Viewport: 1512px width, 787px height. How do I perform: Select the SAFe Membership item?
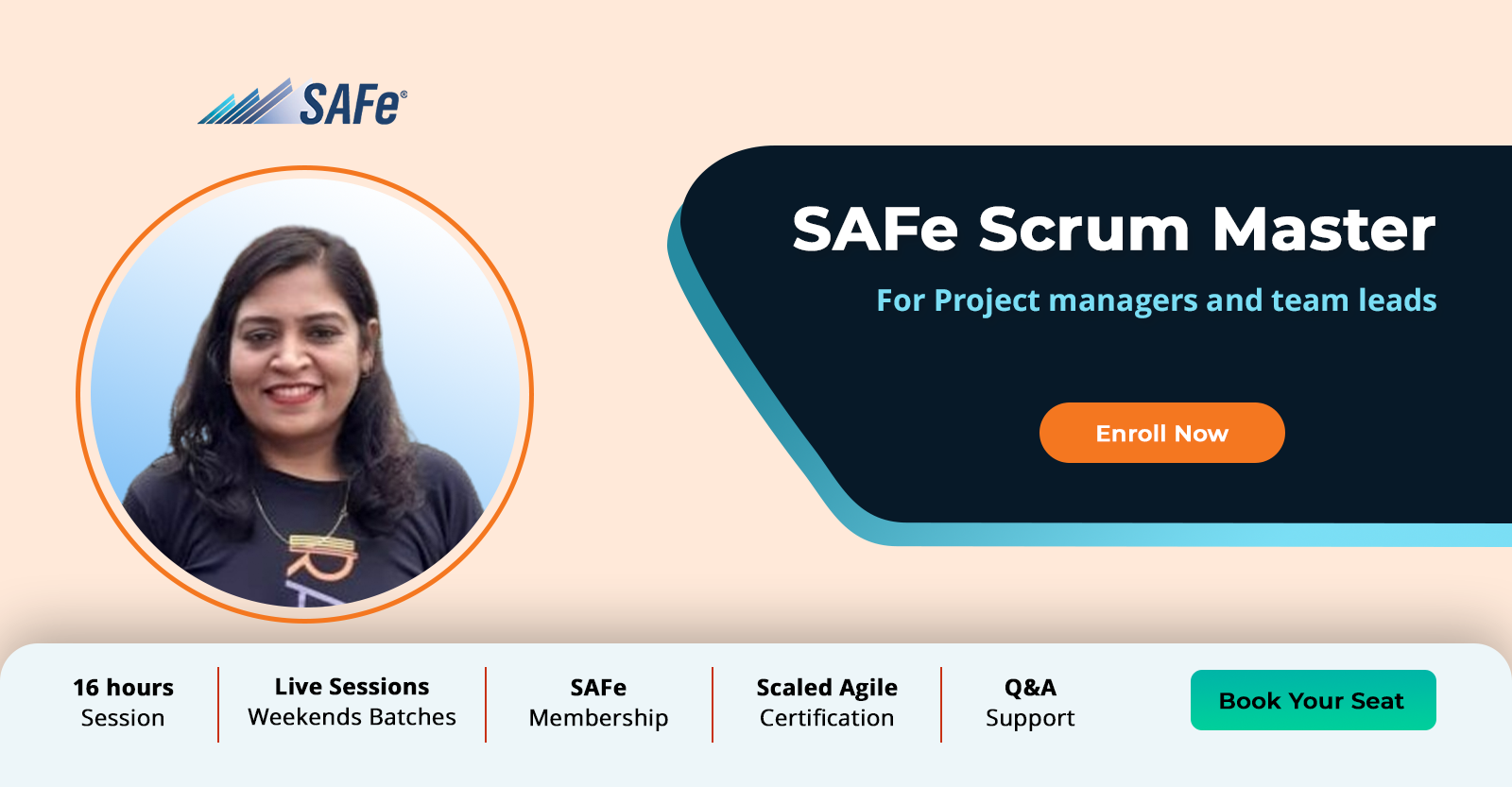pos(598,702)
